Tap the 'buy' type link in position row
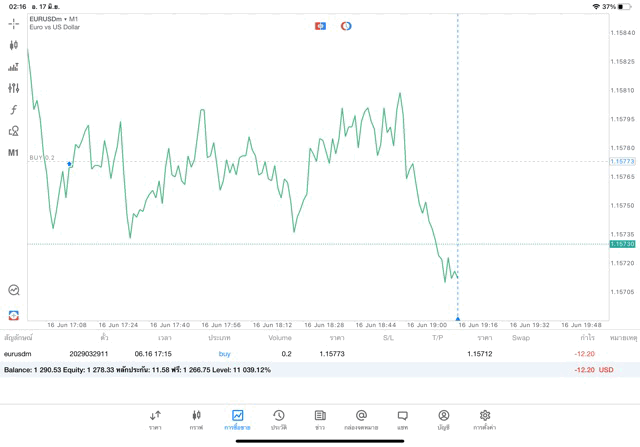The image size is (640, 447). (x=225, y=354)
